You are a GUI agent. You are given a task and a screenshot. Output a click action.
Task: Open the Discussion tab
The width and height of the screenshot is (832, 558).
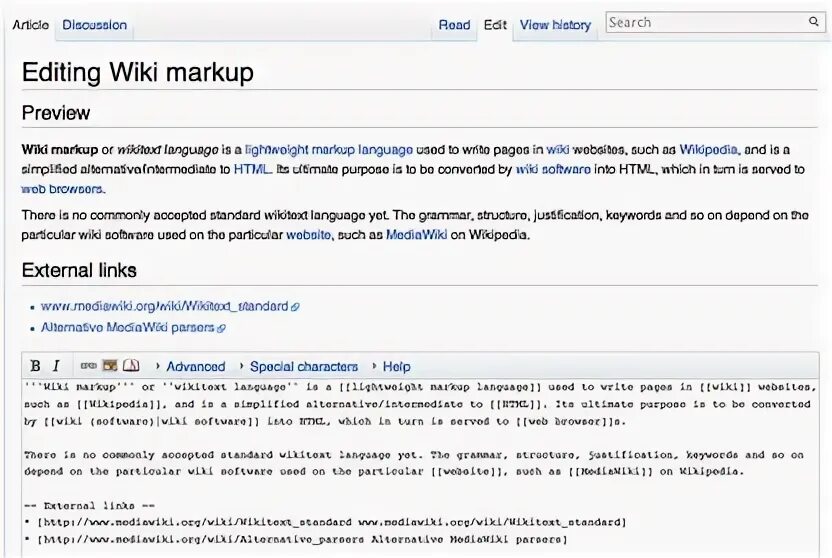point(94,25)
